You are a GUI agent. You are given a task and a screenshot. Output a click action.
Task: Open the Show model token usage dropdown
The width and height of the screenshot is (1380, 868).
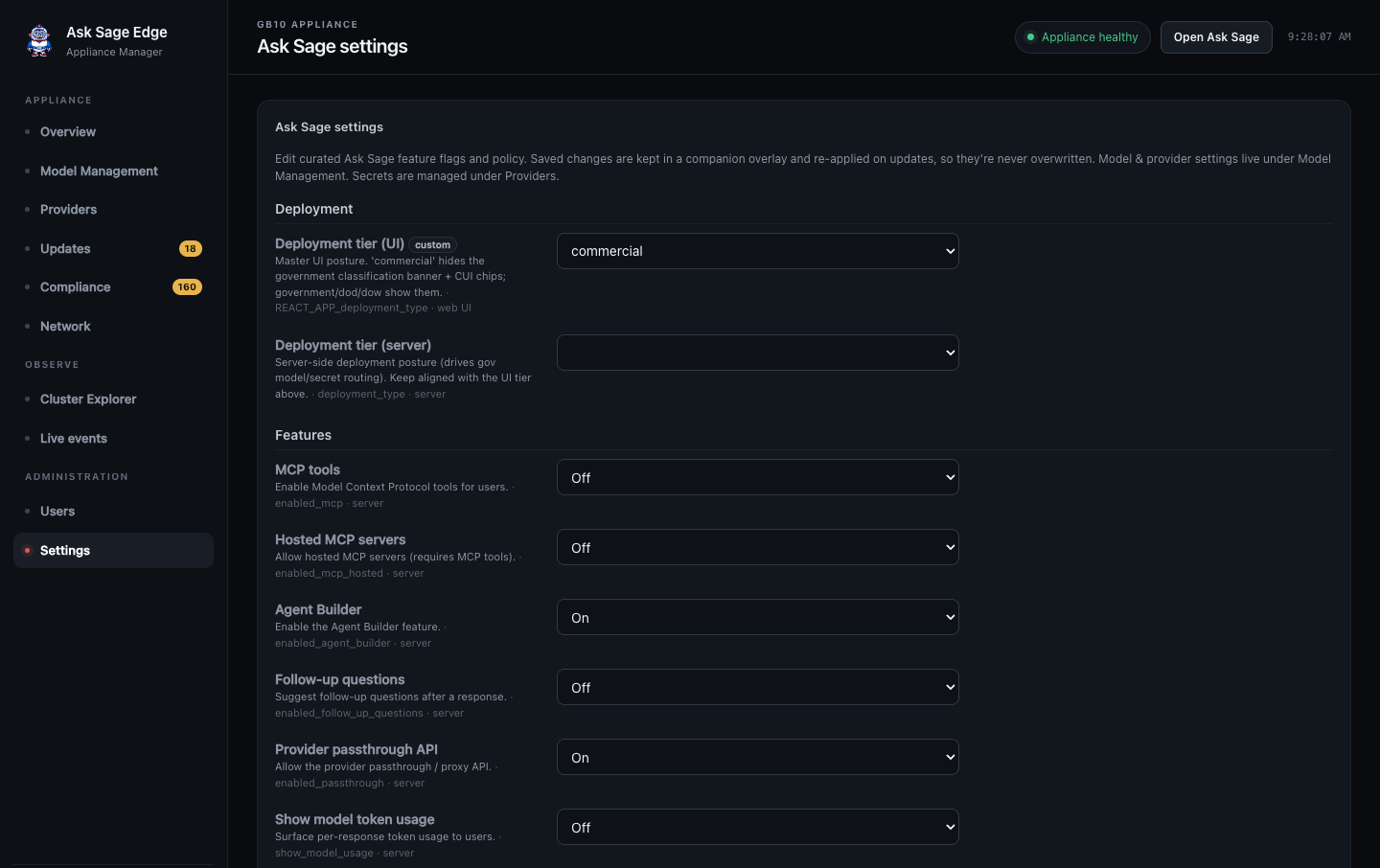[758, 827]
